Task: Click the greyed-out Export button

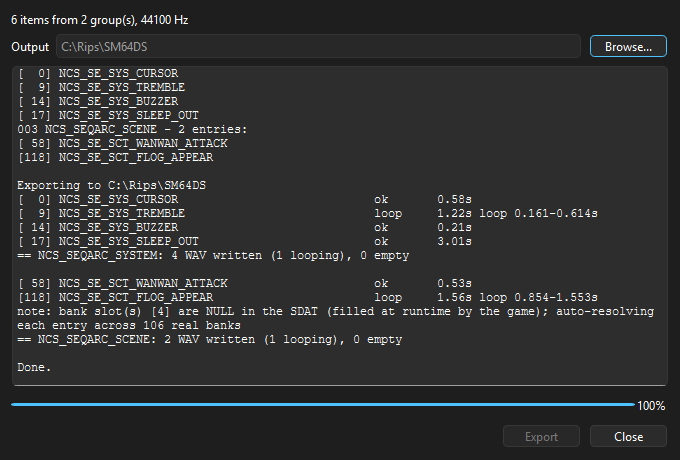Action: tap(541, 436)
